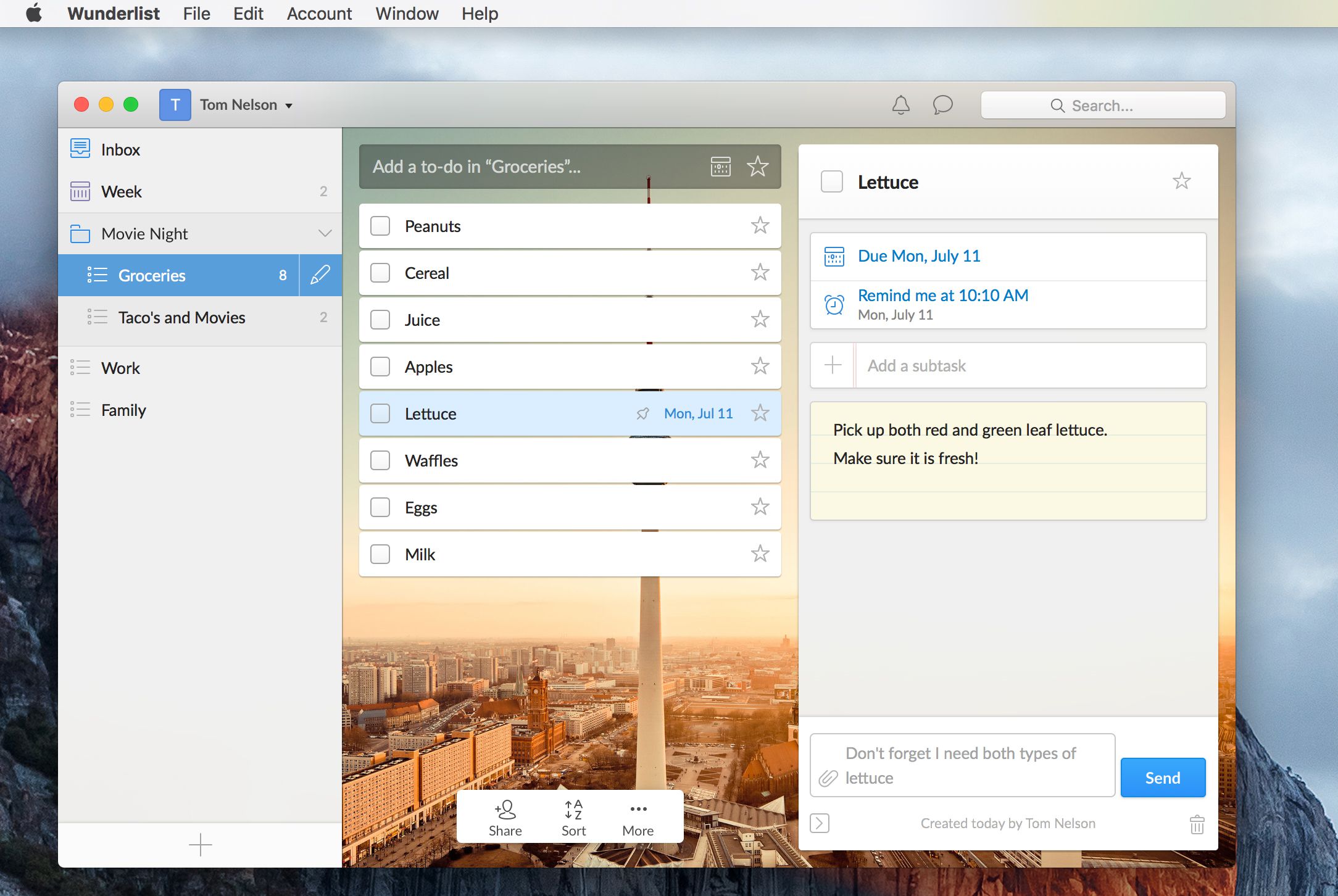Toggle the checkbox for Peanuts task
The width and height of the screenshot is (1338, 896).
[380, 225]
